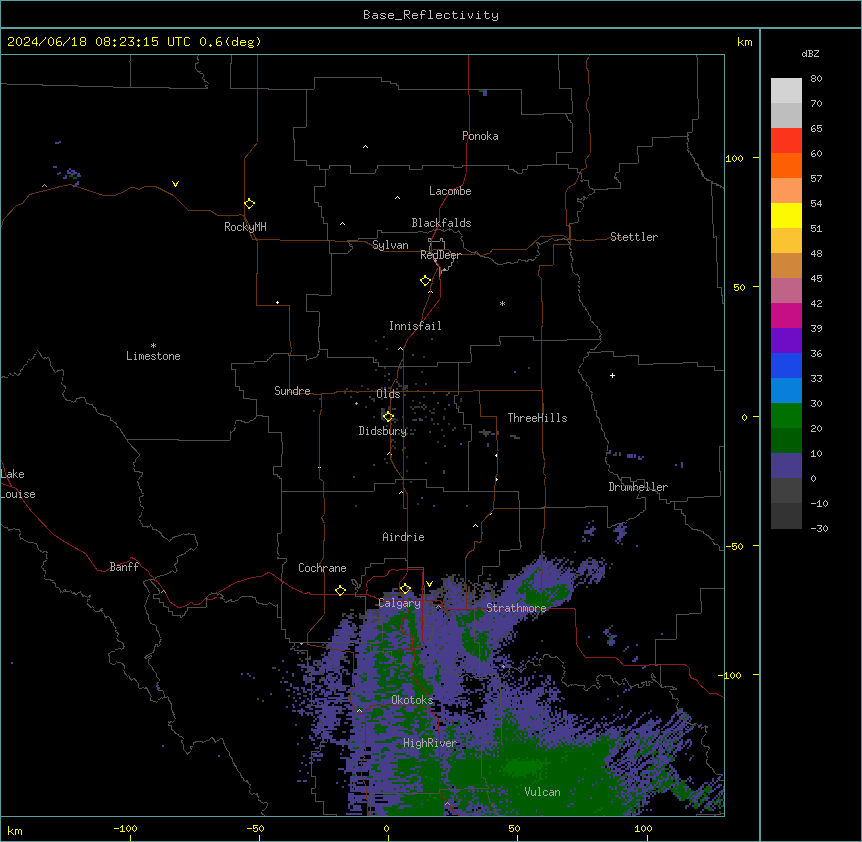Click the magenta 39-42 dBZ legend swatch
The width and height of the screenshot is (862, 842).
click(786, 315)
